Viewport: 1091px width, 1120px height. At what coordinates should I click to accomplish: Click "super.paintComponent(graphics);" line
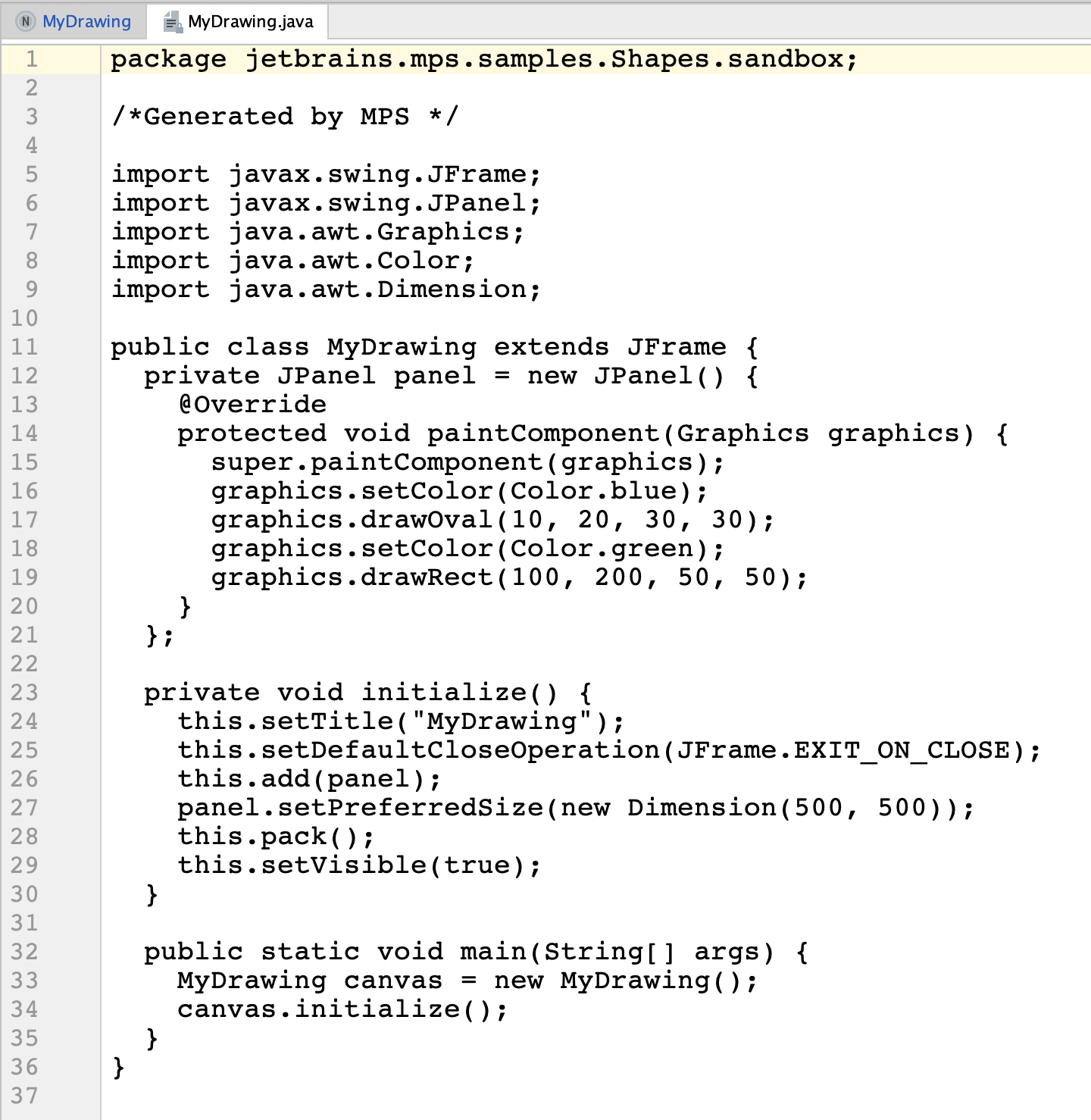(468, 462)
